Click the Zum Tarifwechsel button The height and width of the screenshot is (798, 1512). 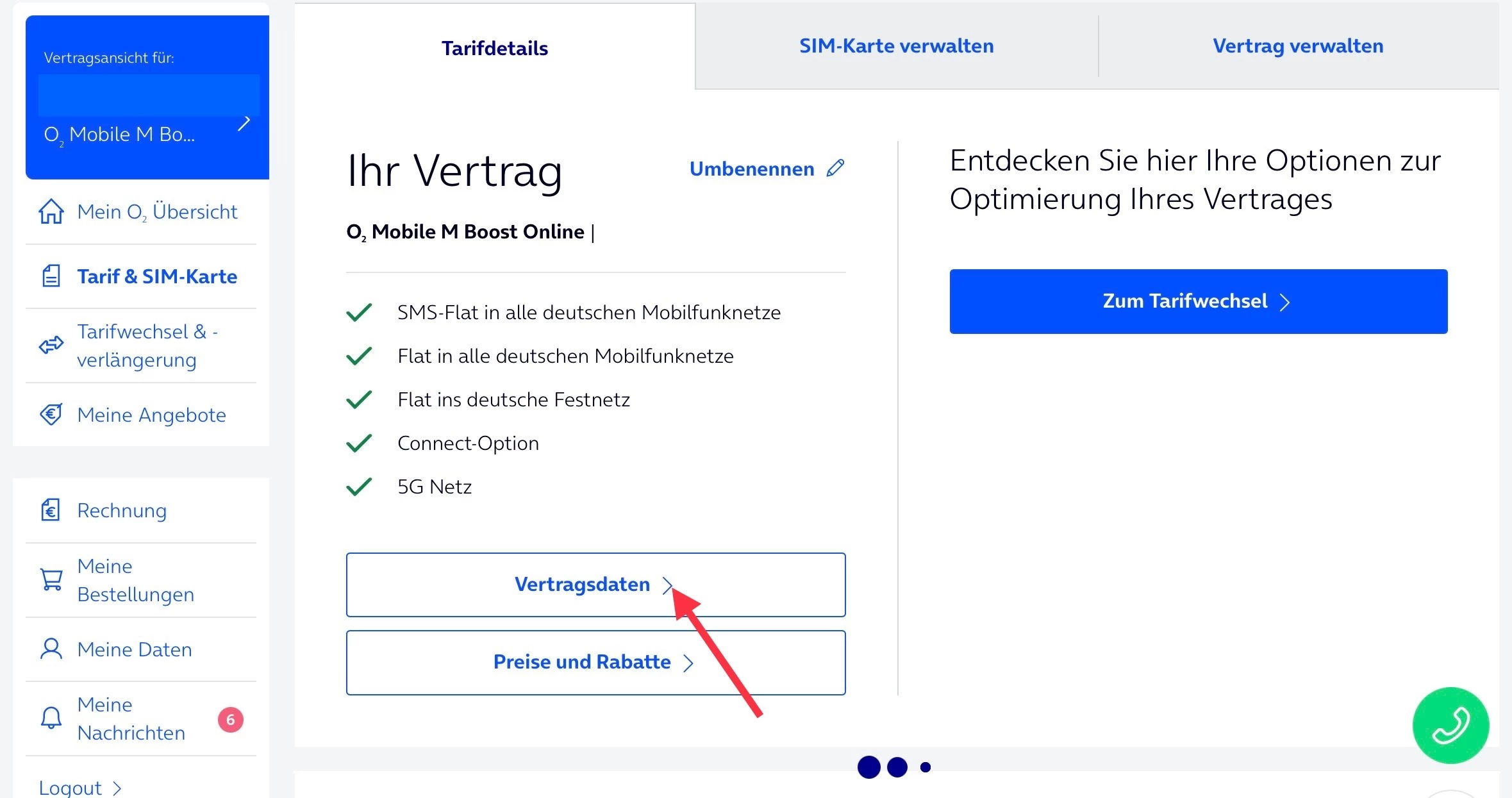1198,301
